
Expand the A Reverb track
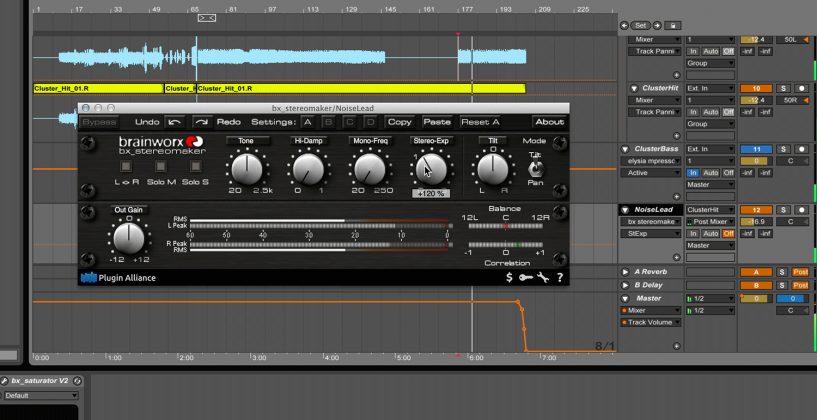pyautogui.click(x=625, y=272)
